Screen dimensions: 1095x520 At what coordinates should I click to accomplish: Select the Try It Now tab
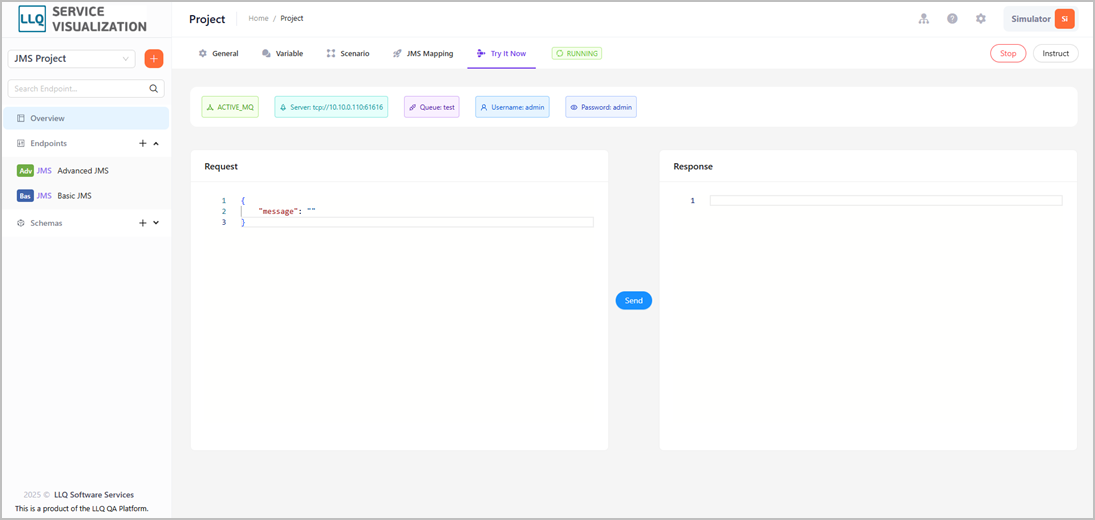[x=501, y=53]
